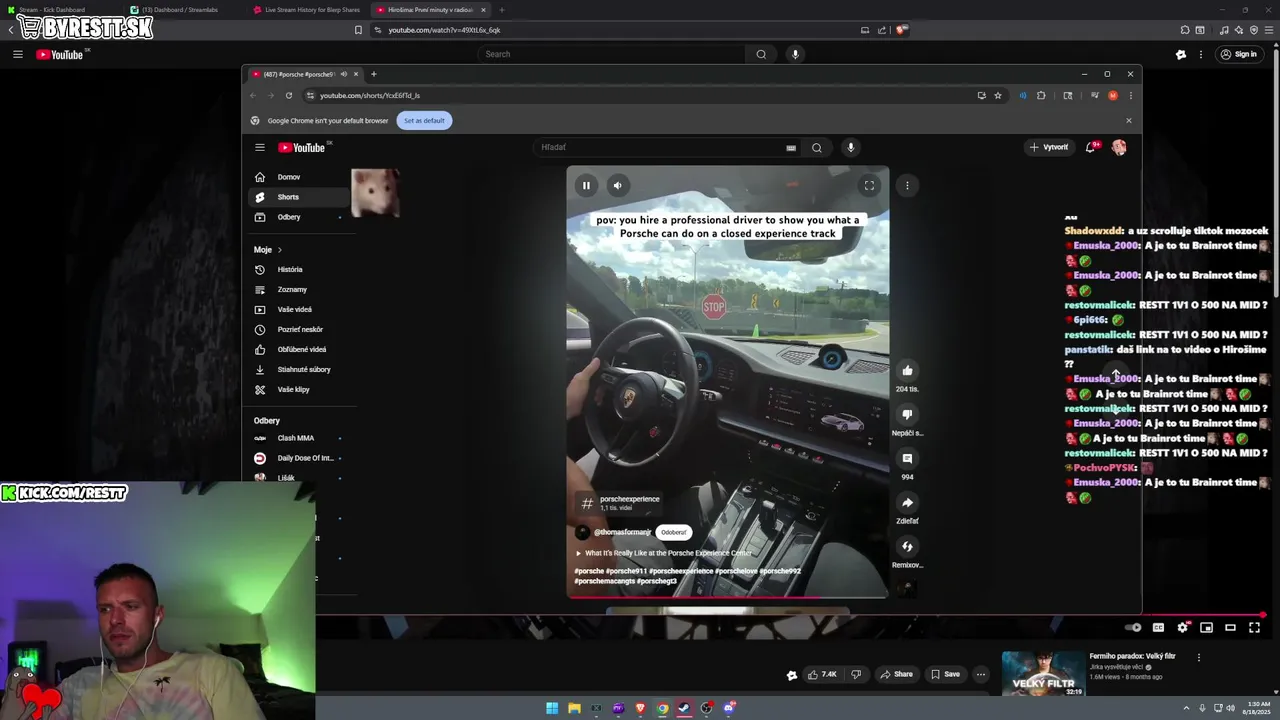Toggle autoplay in the video player
The width and height of the screenshot is (1280, 720).
tap(1133, 628)
